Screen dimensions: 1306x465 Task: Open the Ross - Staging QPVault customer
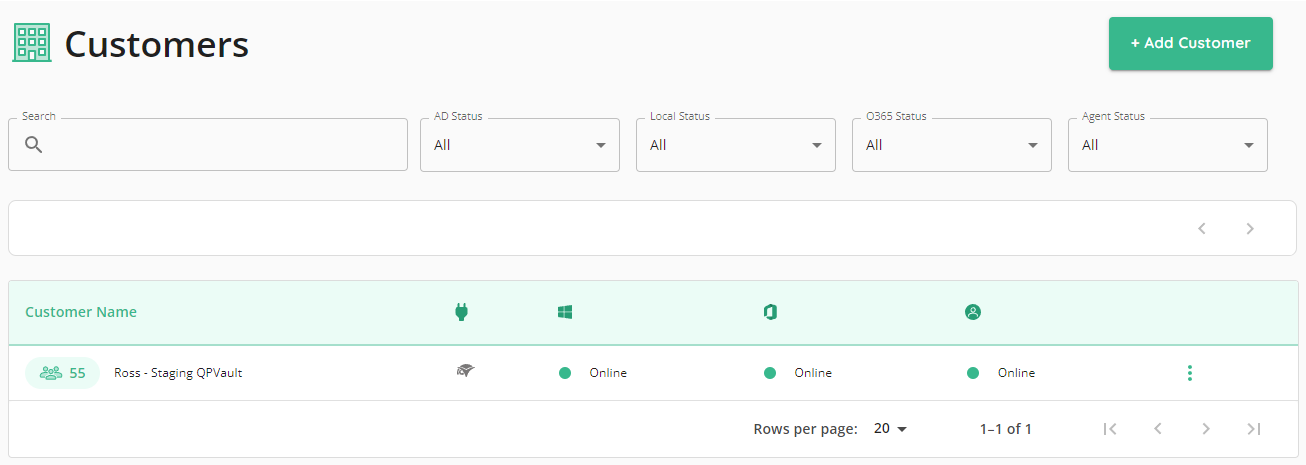178,373
